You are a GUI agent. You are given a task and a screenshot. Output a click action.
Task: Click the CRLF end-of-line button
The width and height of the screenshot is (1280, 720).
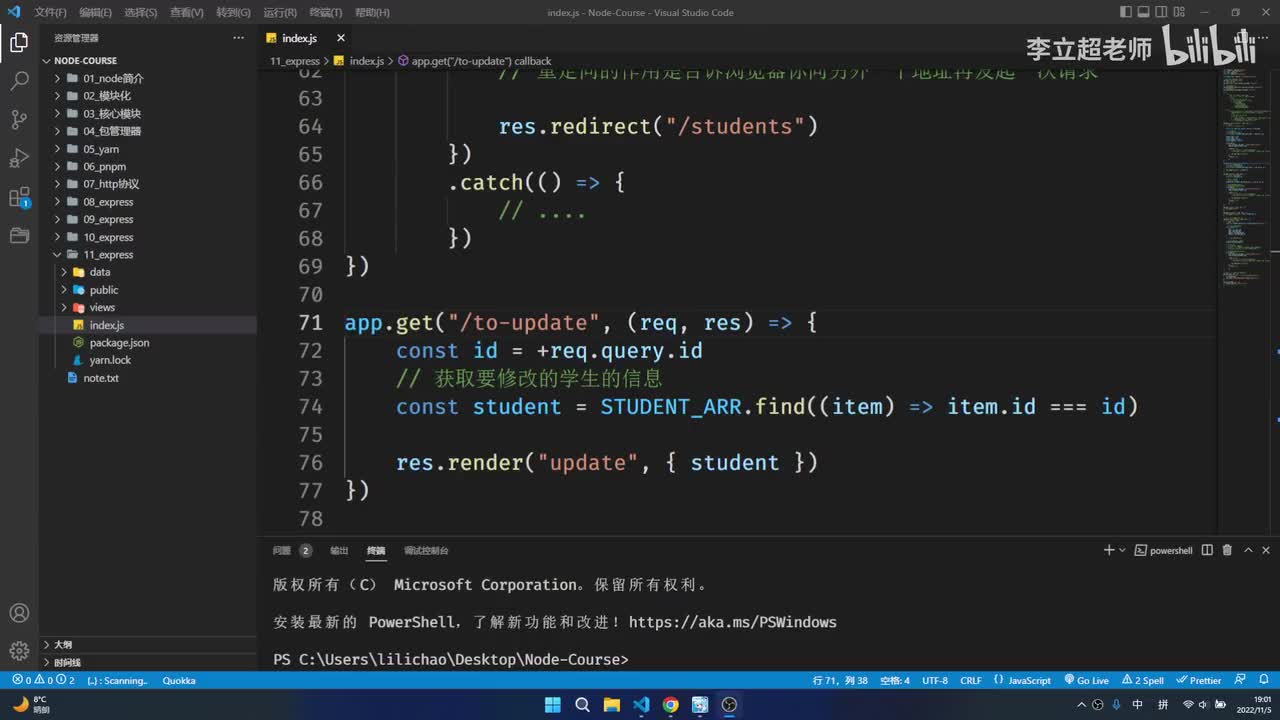971,680
